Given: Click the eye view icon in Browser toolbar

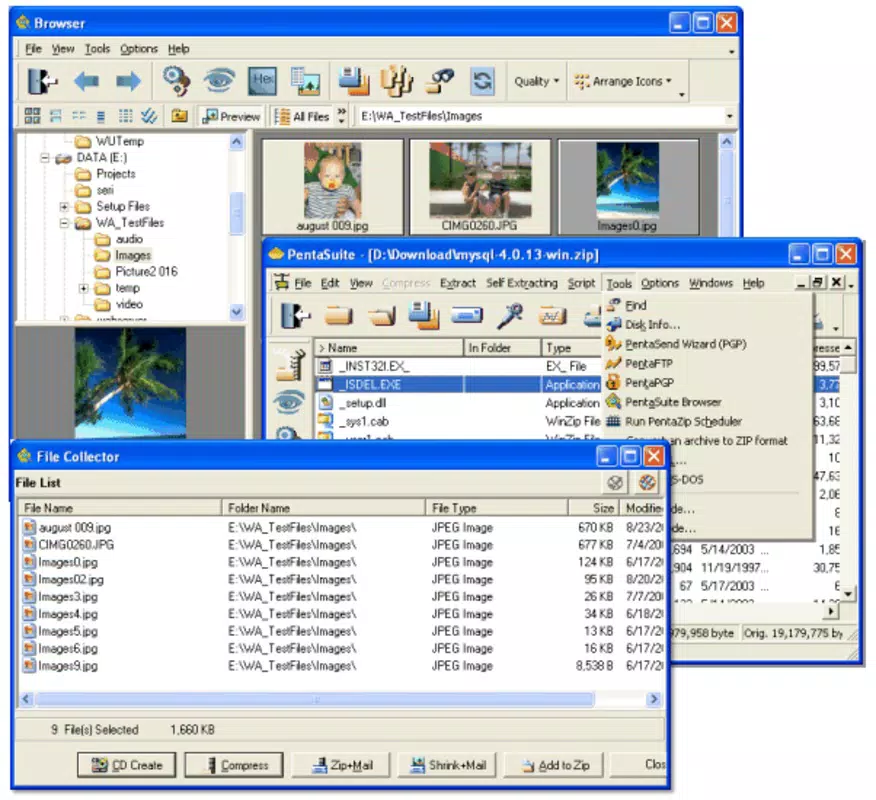Looking at the screenshot, I should tap(219, 80).
